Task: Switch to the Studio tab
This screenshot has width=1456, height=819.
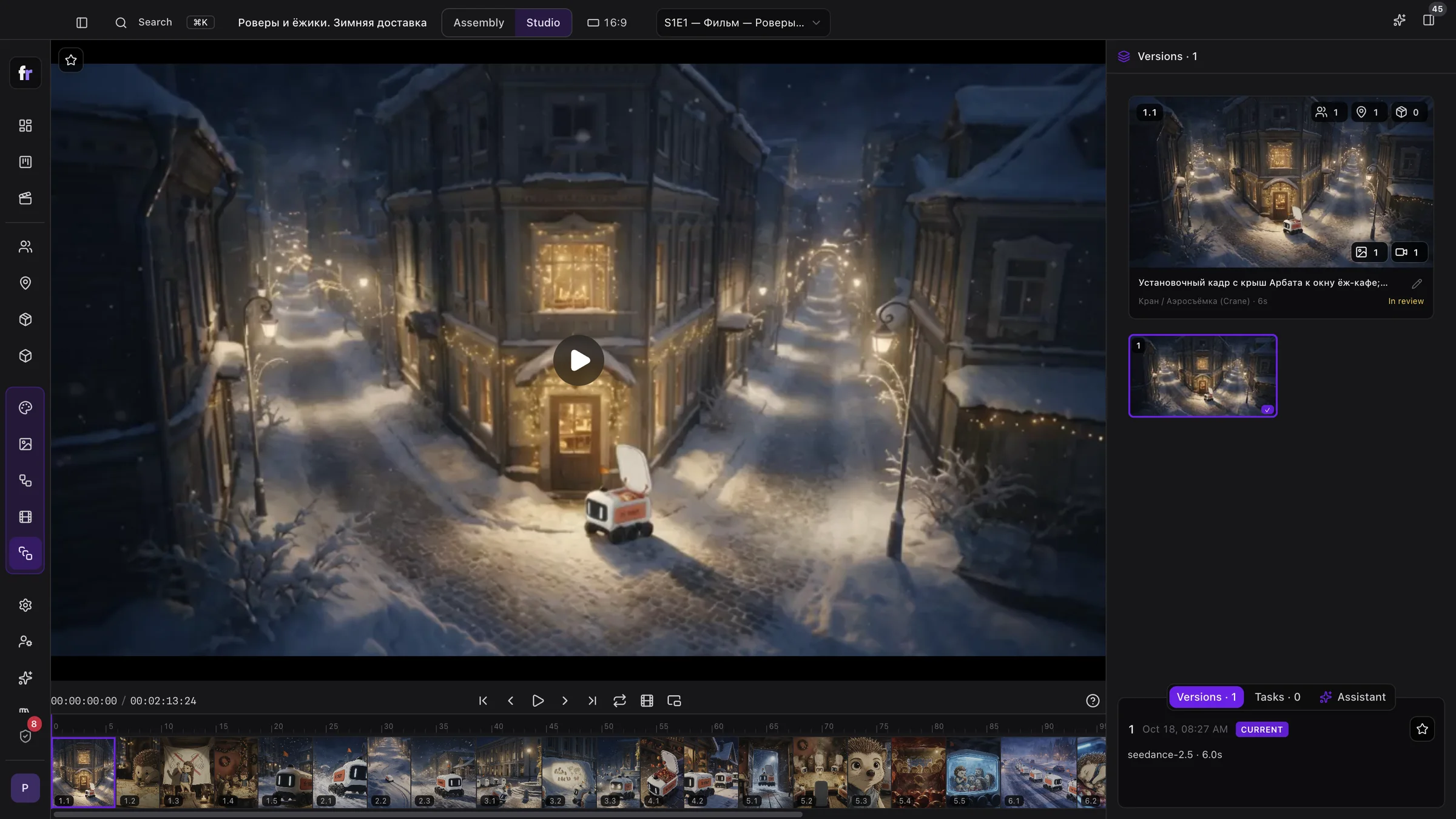Action: click(x=543, y=22)
